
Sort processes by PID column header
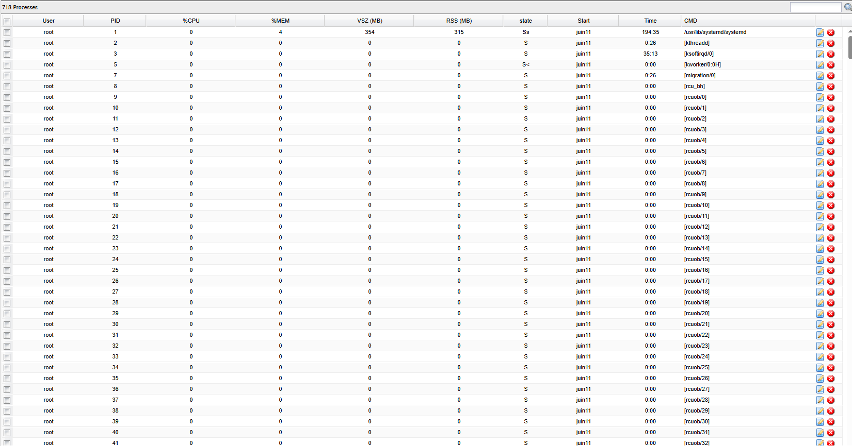click(115, 20)
